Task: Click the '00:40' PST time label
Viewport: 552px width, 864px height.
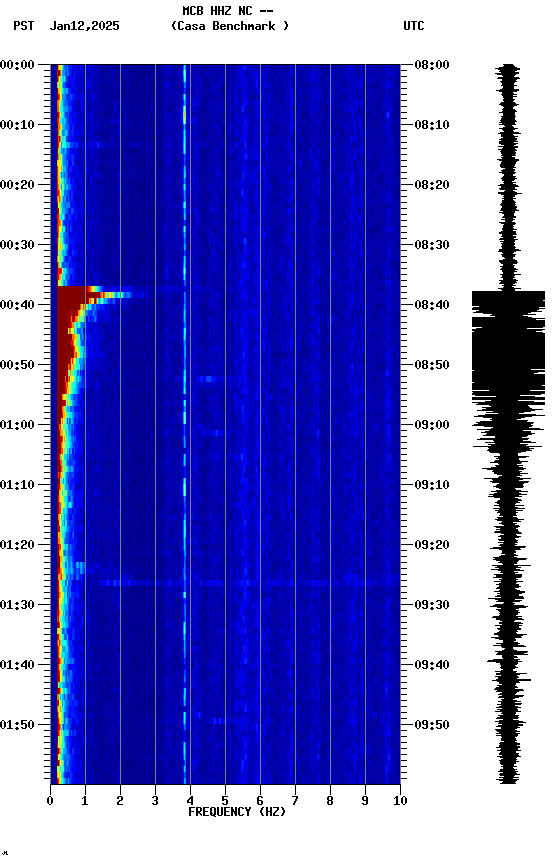Action: point(17,305)
